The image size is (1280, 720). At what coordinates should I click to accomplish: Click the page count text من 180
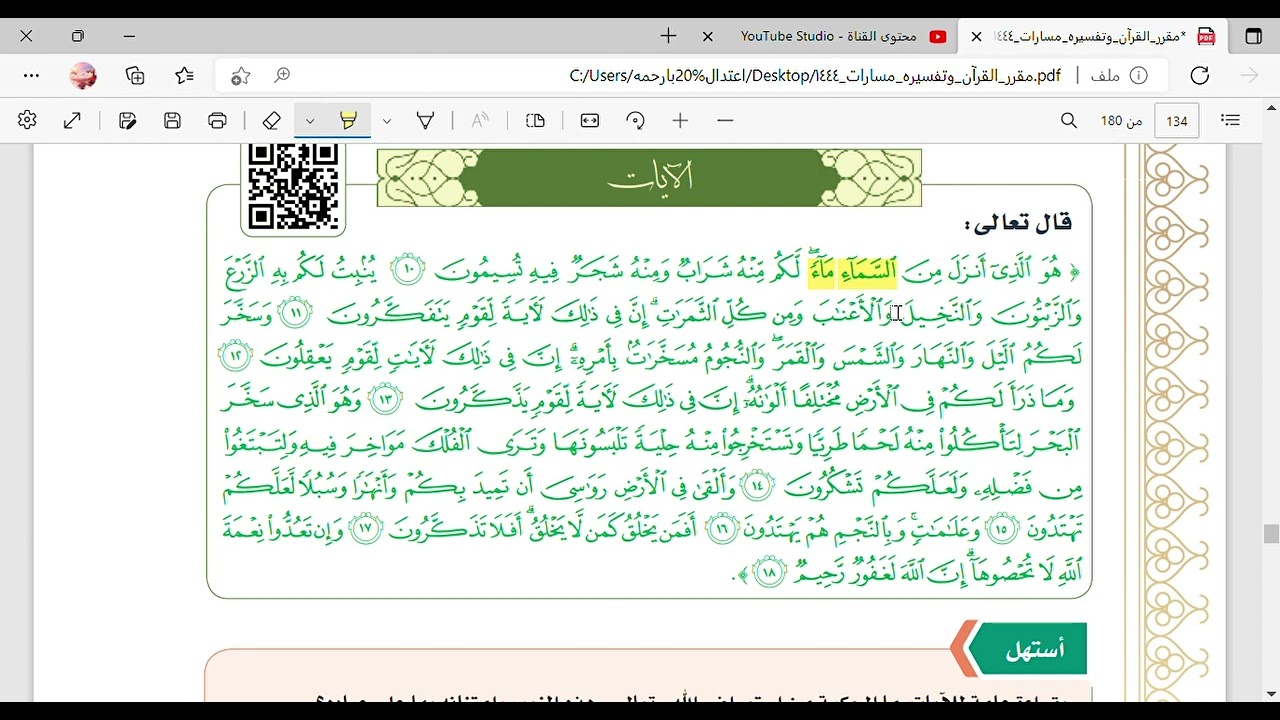click(1121, 121)
